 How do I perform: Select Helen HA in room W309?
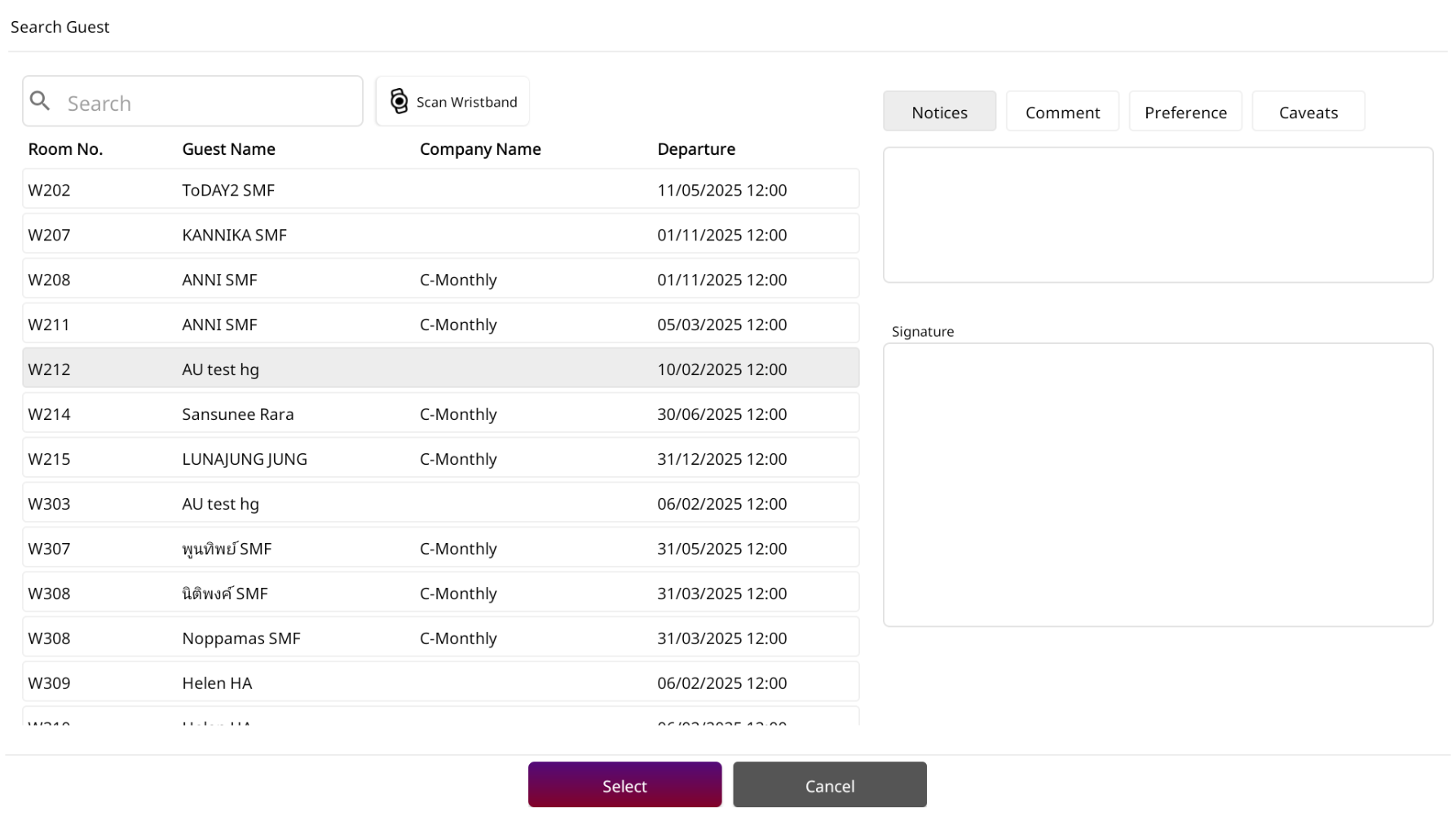440,683
